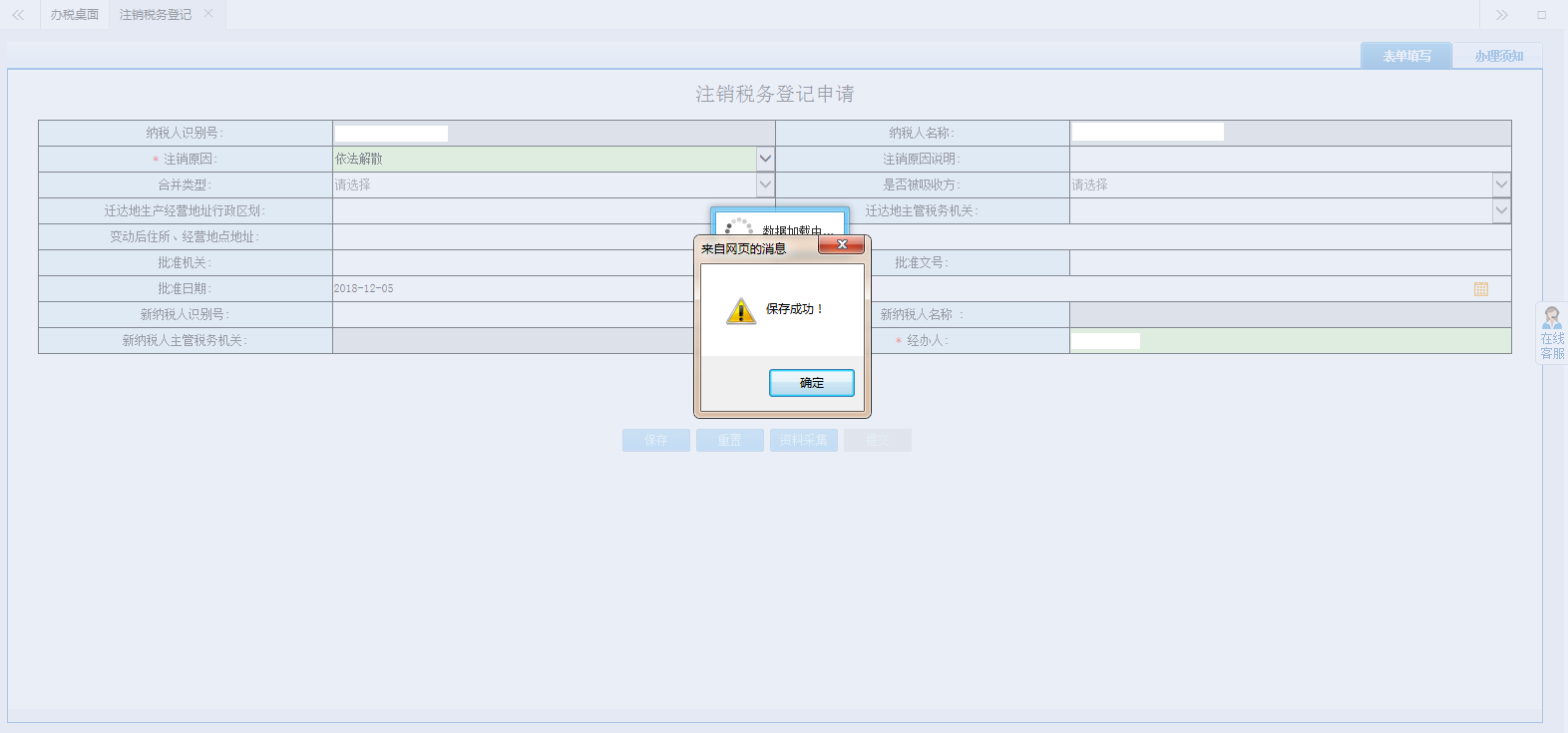1568x733 pixels.
Task: Select the 表单填写 tab
Action: point(1406,56)
